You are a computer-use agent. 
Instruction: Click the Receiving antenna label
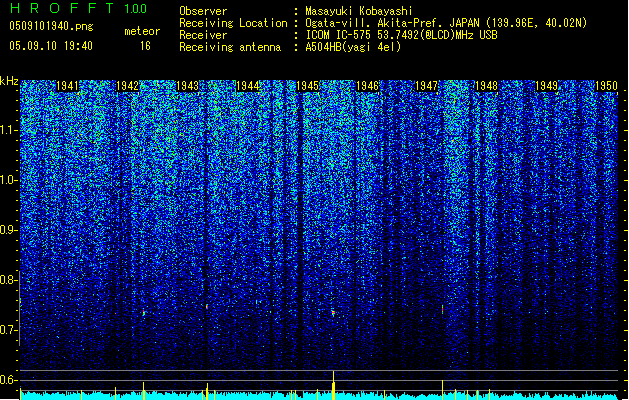[230, 47]
